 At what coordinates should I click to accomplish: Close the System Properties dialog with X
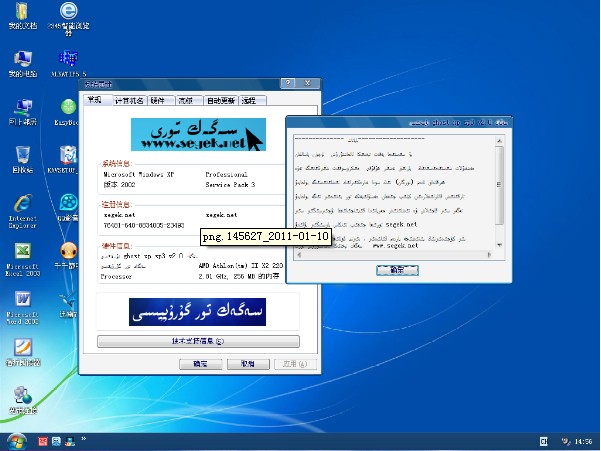(x=307, y=83)
